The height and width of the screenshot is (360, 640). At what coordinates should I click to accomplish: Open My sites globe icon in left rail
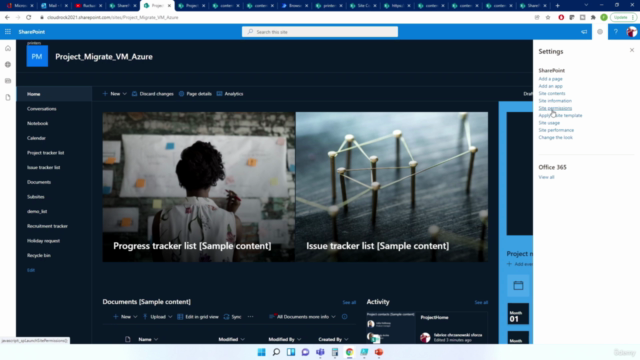[8, 64]
